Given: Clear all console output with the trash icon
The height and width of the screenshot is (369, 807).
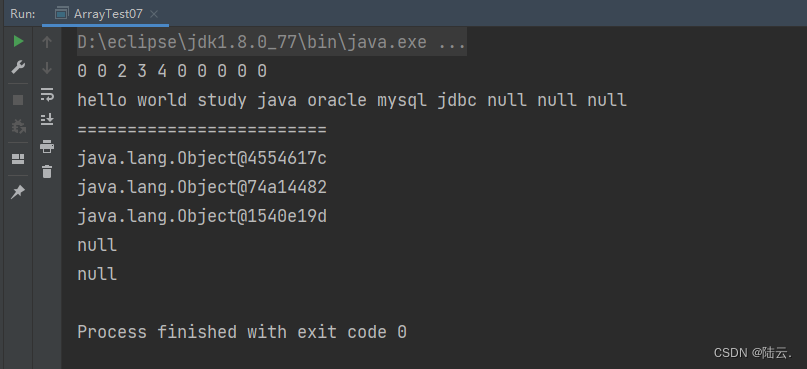Looking at the screenshot, I should pos(47,171).
